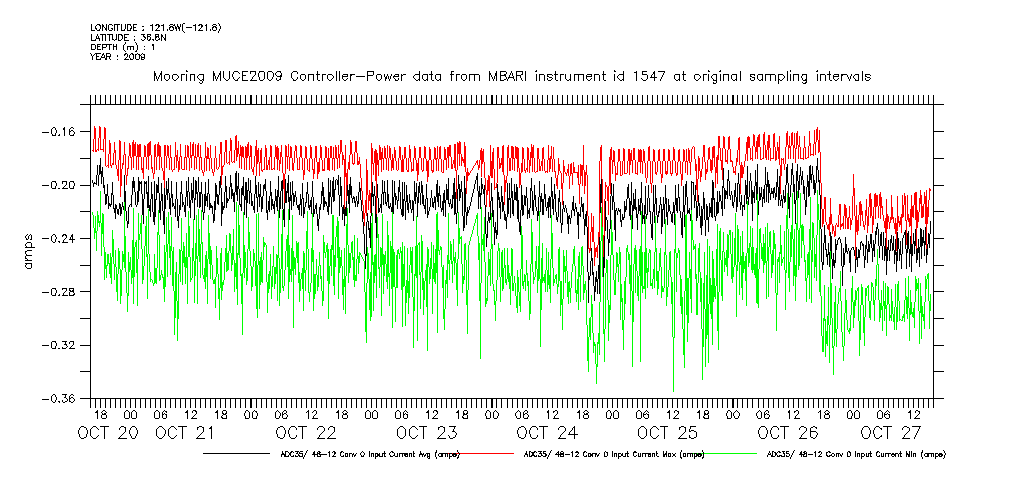Select the -0.20 y-axis tick label
The width and height of the screenshot is (1009, 504).
tap(66, 185)
